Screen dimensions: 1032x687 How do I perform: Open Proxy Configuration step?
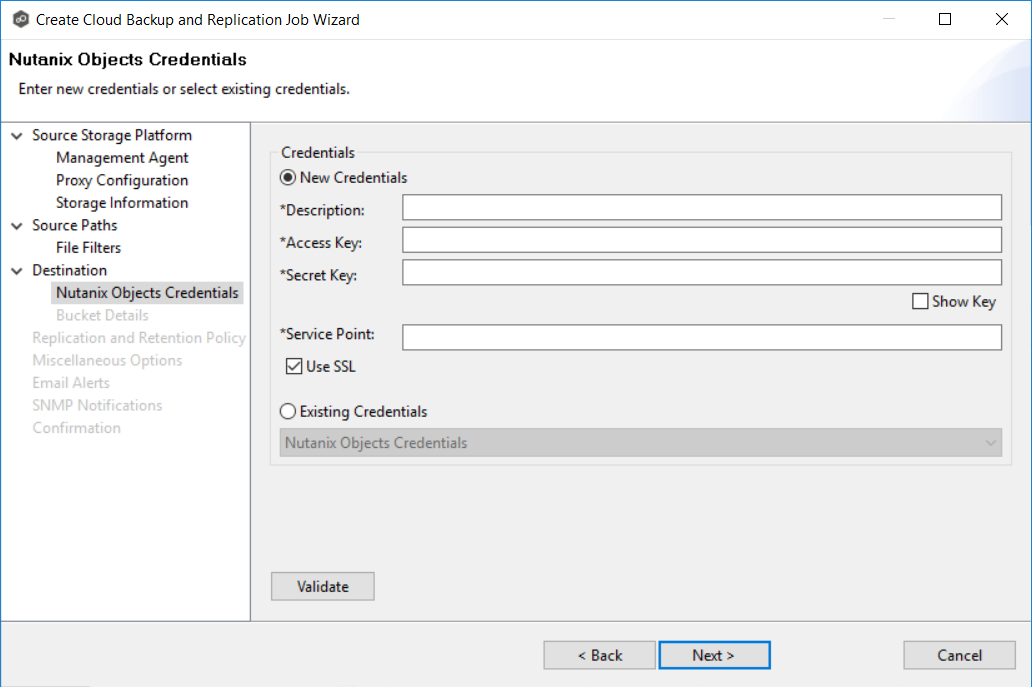pos(122,180)
